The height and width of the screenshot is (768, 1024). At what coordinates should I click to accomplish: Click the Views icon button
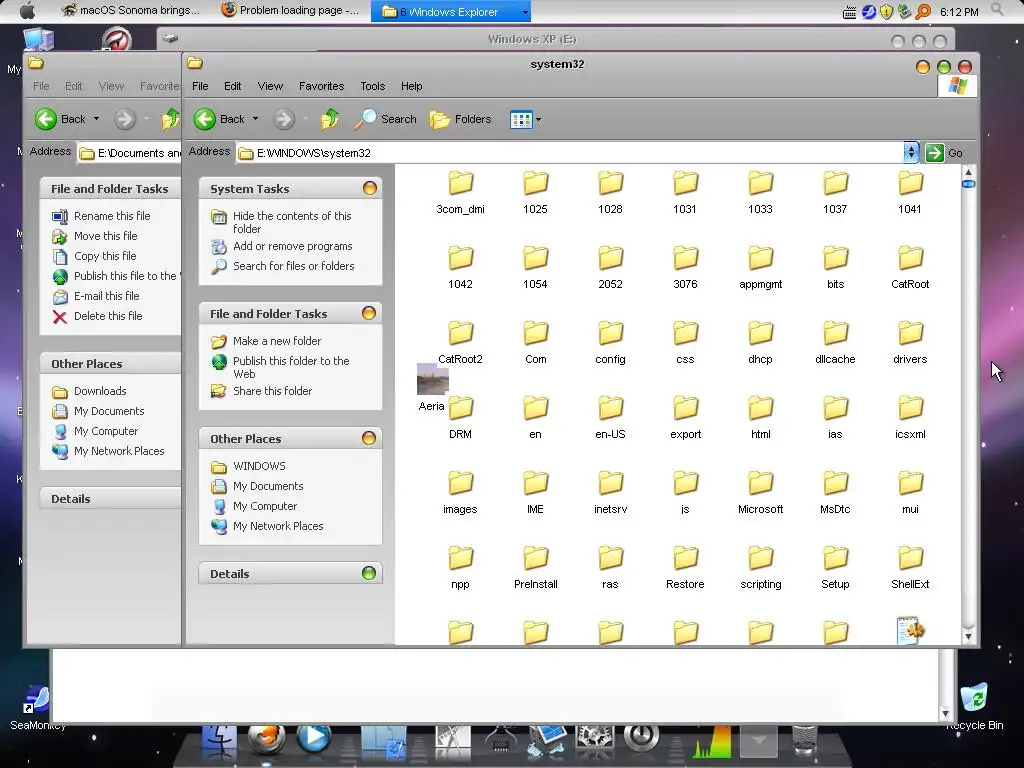click(x=521, y=120)
